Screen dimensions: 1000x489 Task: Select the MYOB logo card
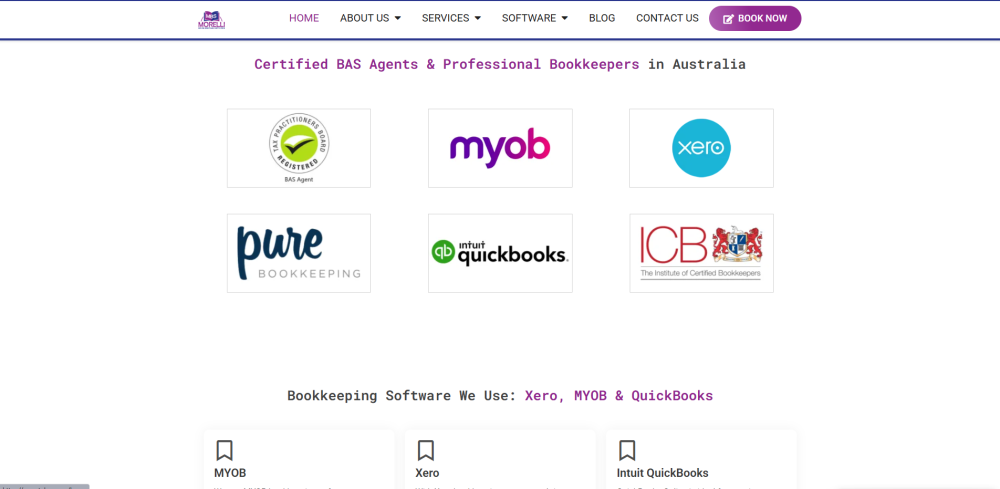point(500,148)
